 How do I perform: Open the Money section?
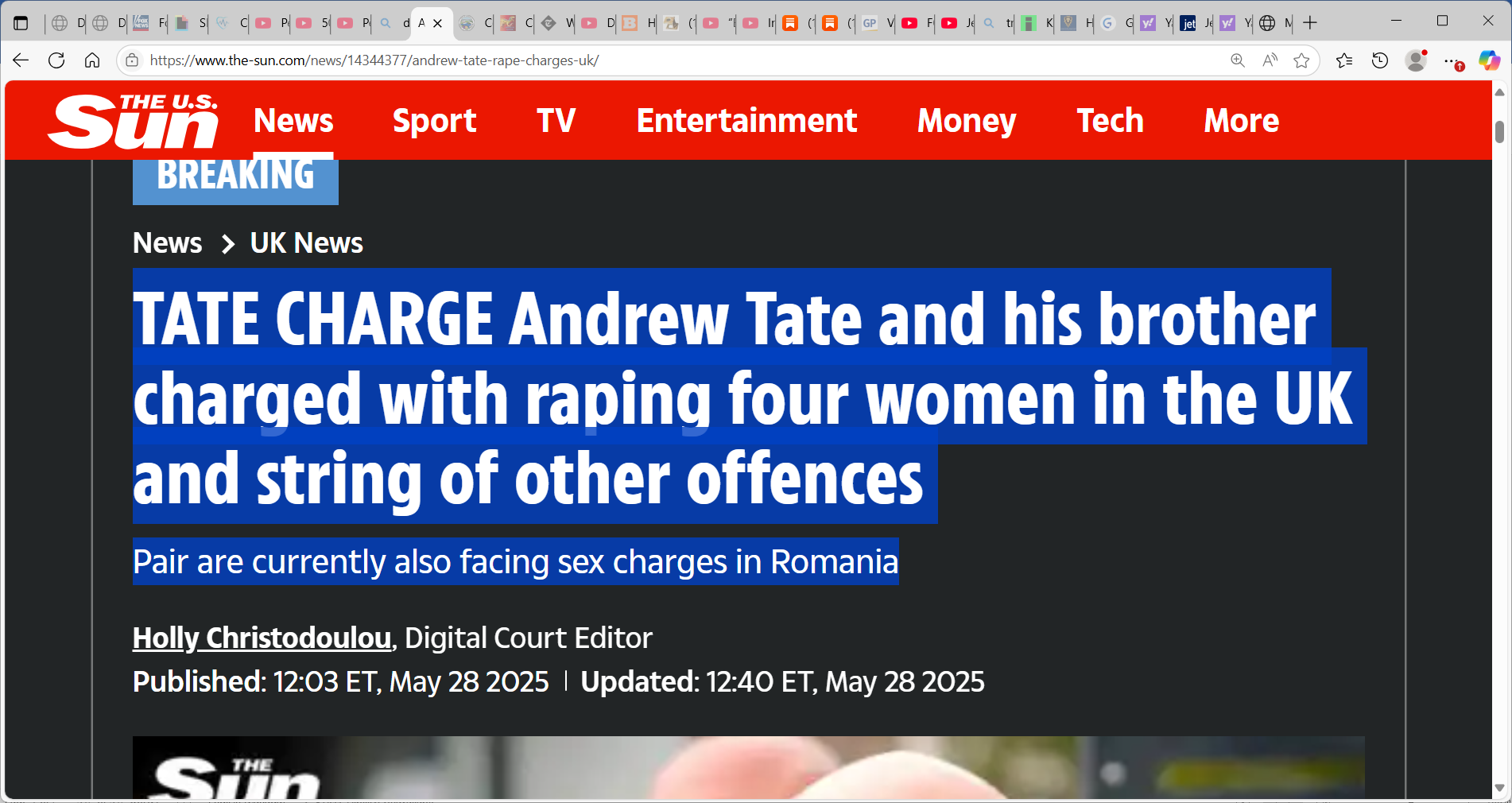[967, 121]
